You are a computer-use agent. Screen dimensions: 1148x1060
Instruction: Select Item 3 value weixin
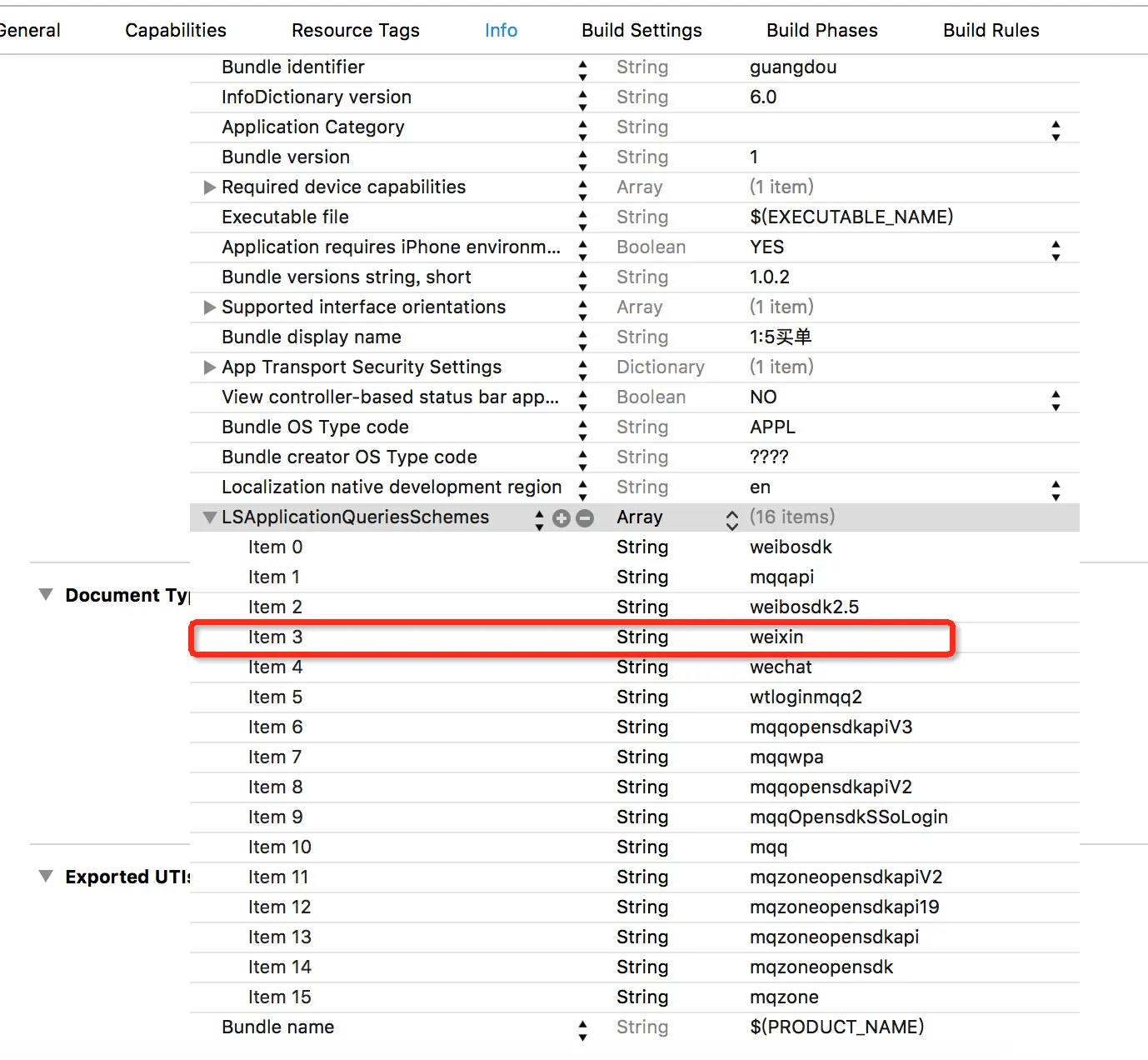pos(776,637)
